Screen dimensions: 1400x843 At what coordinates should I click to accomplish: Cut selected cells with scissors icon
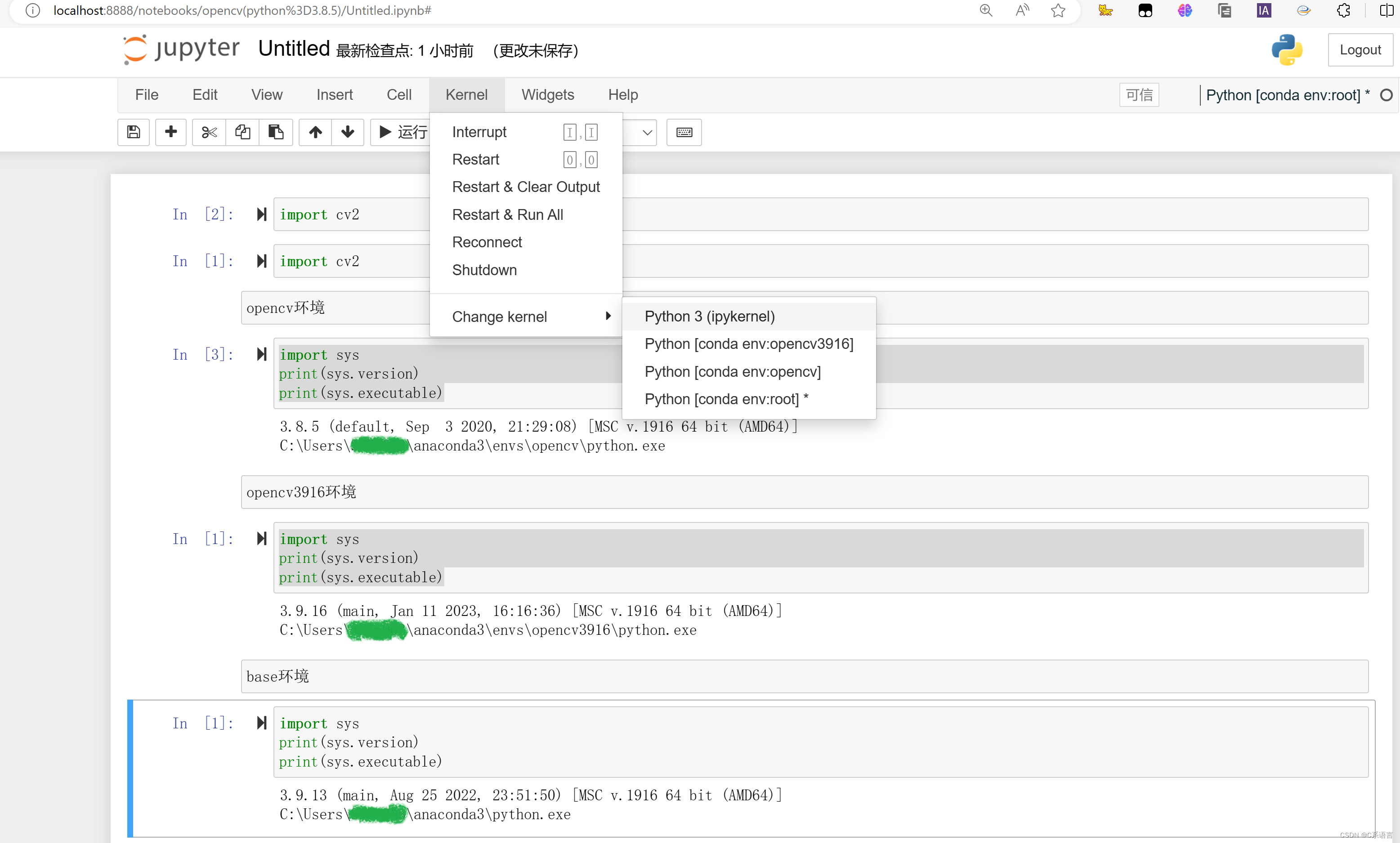(x=209, y=132)
